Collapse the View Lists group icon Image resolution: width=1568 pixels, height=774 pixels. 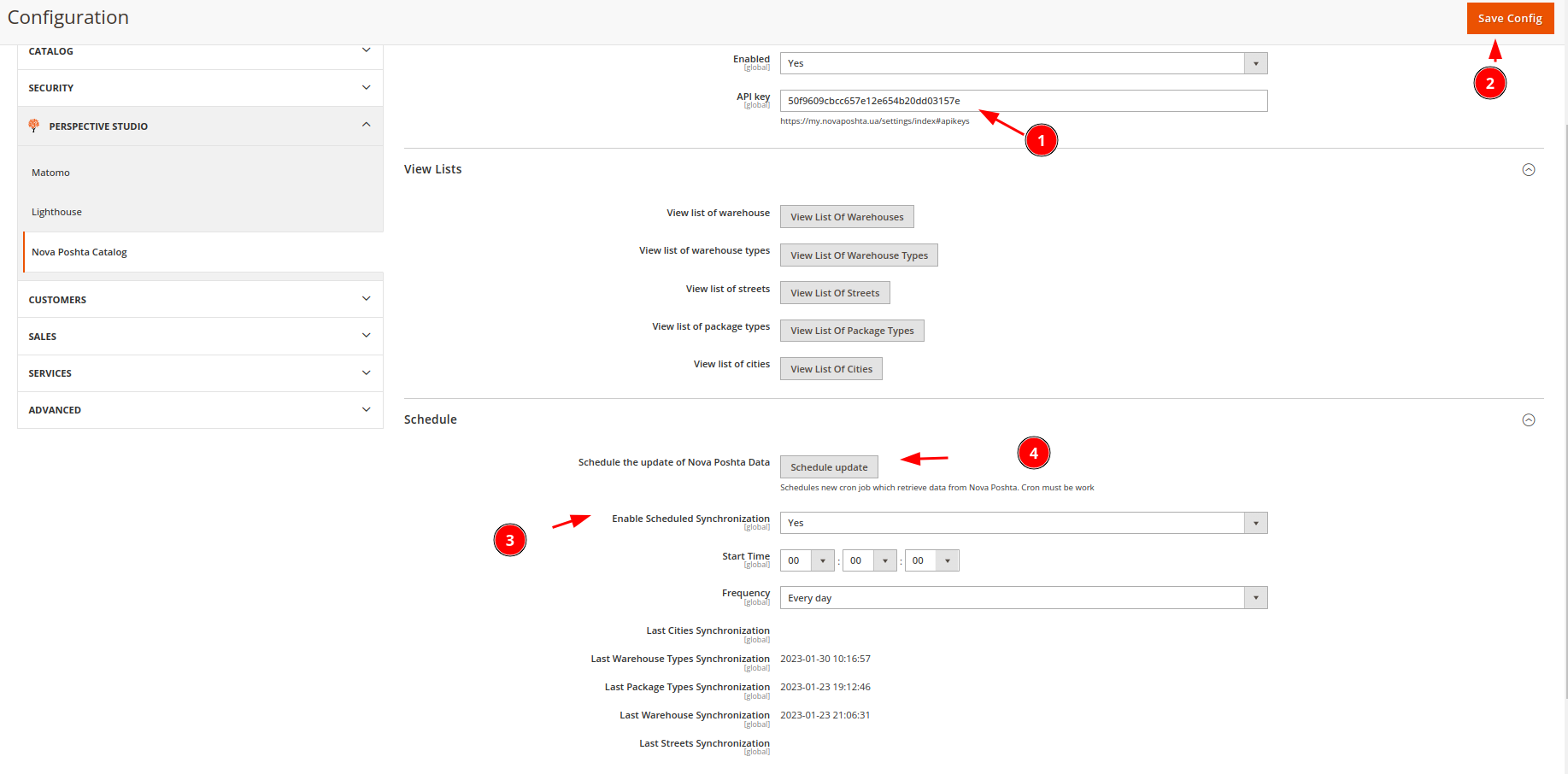(x=1529, y=170)
